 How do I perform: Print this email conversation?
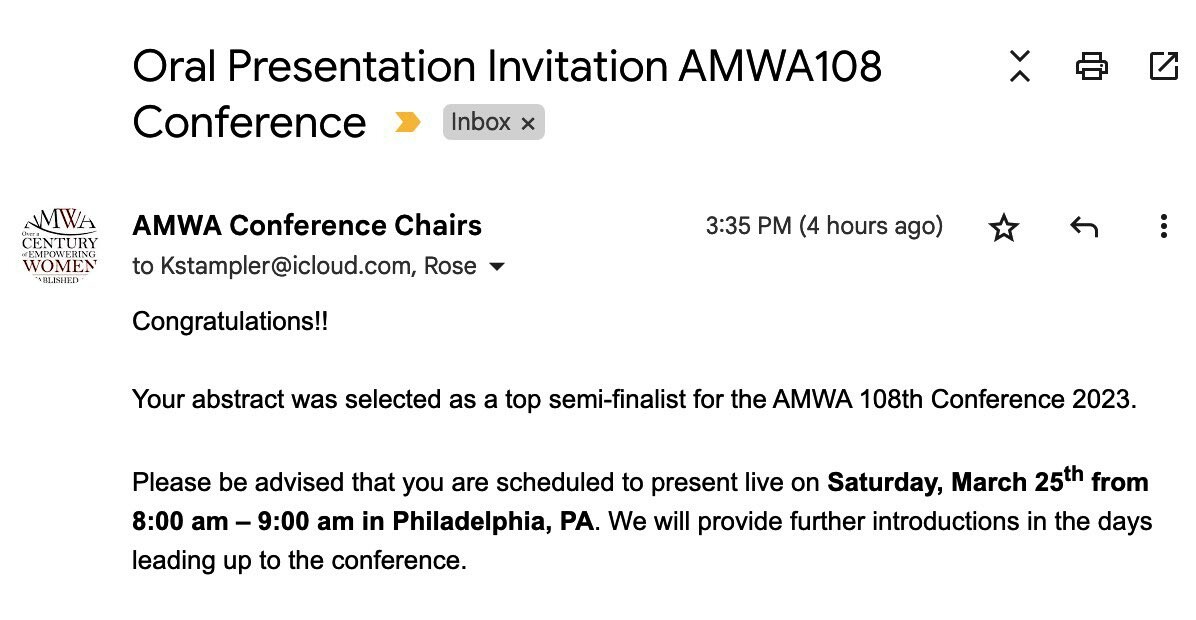pyautogui.click(x=1091, y=66)
